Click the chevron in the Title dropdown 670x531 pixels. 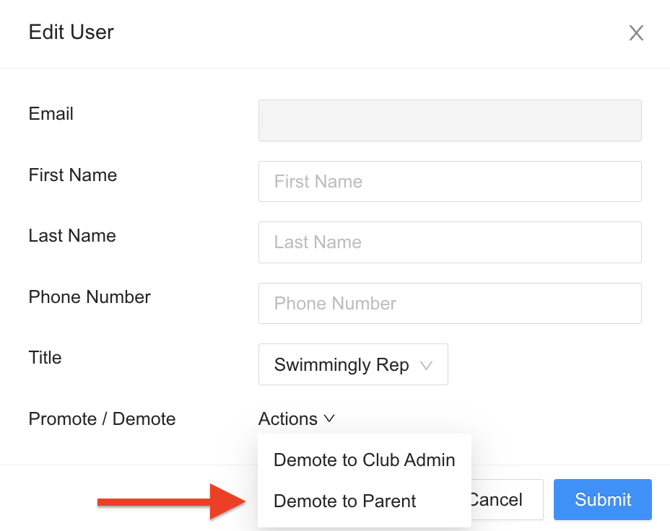pos(427,365)
